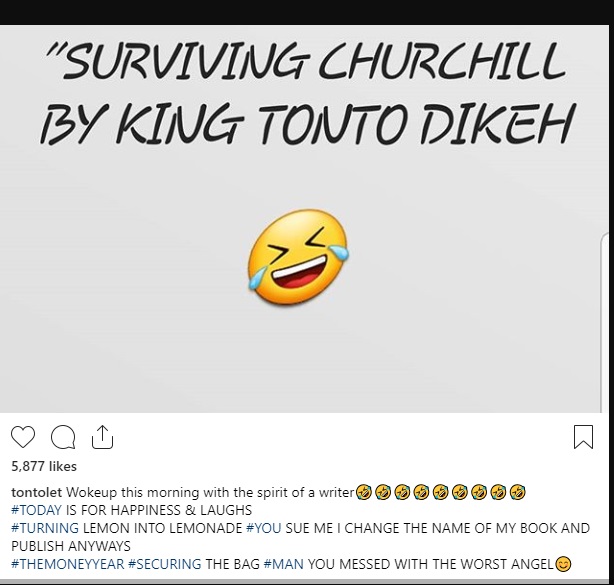
Task: Click the side panel edge at right
Action: [606, 321]
